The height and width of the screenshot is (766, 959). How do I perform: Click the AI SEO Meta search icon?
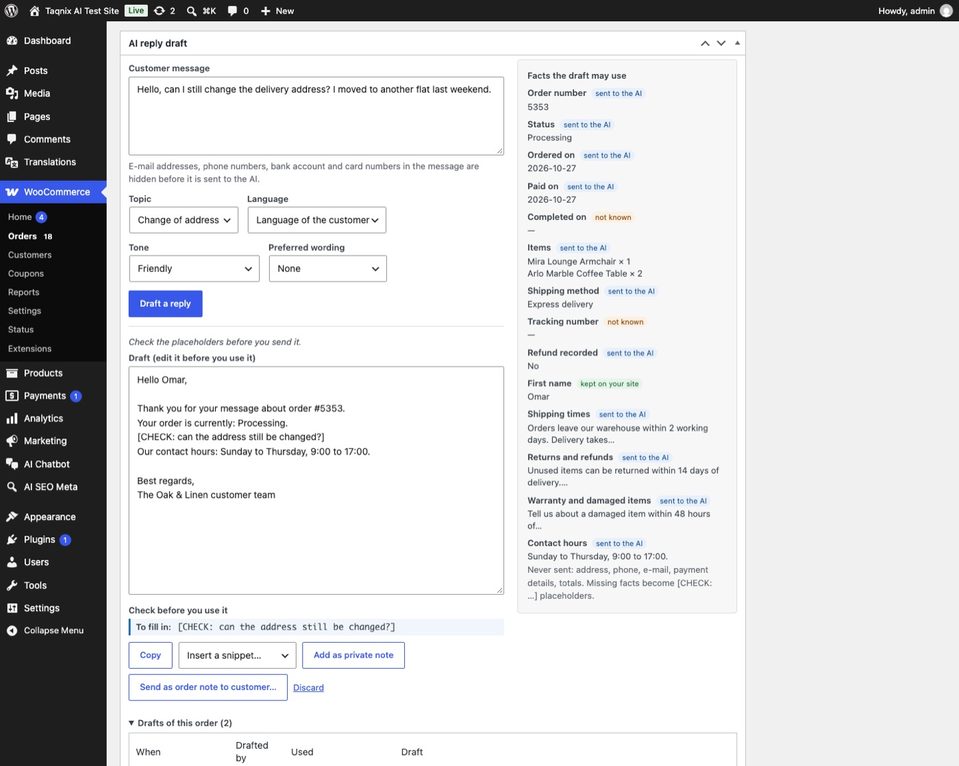[x=12, y=487]
